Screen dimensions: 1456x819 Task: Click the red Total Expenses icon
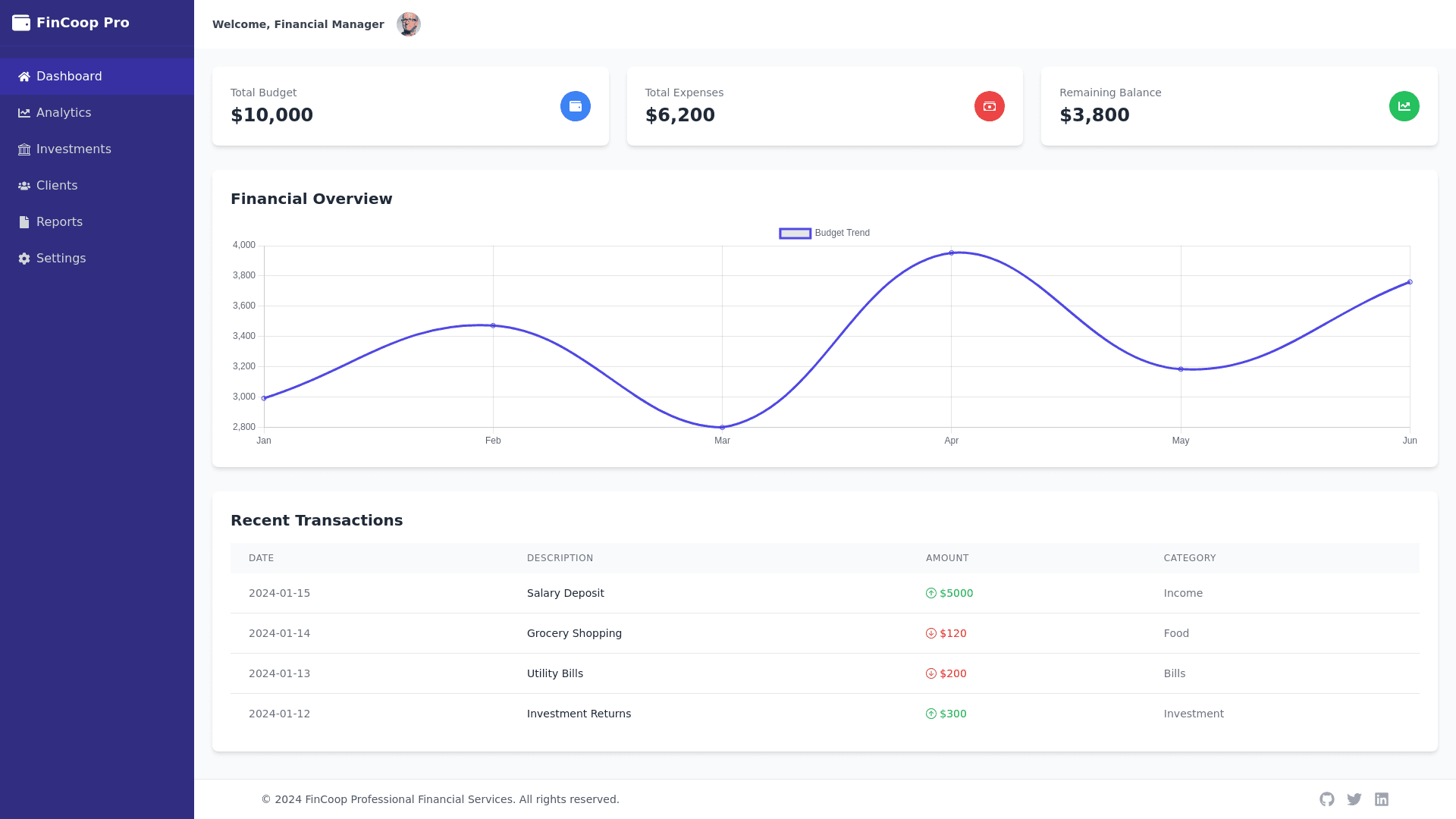pyautogui.click(x=989, y=106)
